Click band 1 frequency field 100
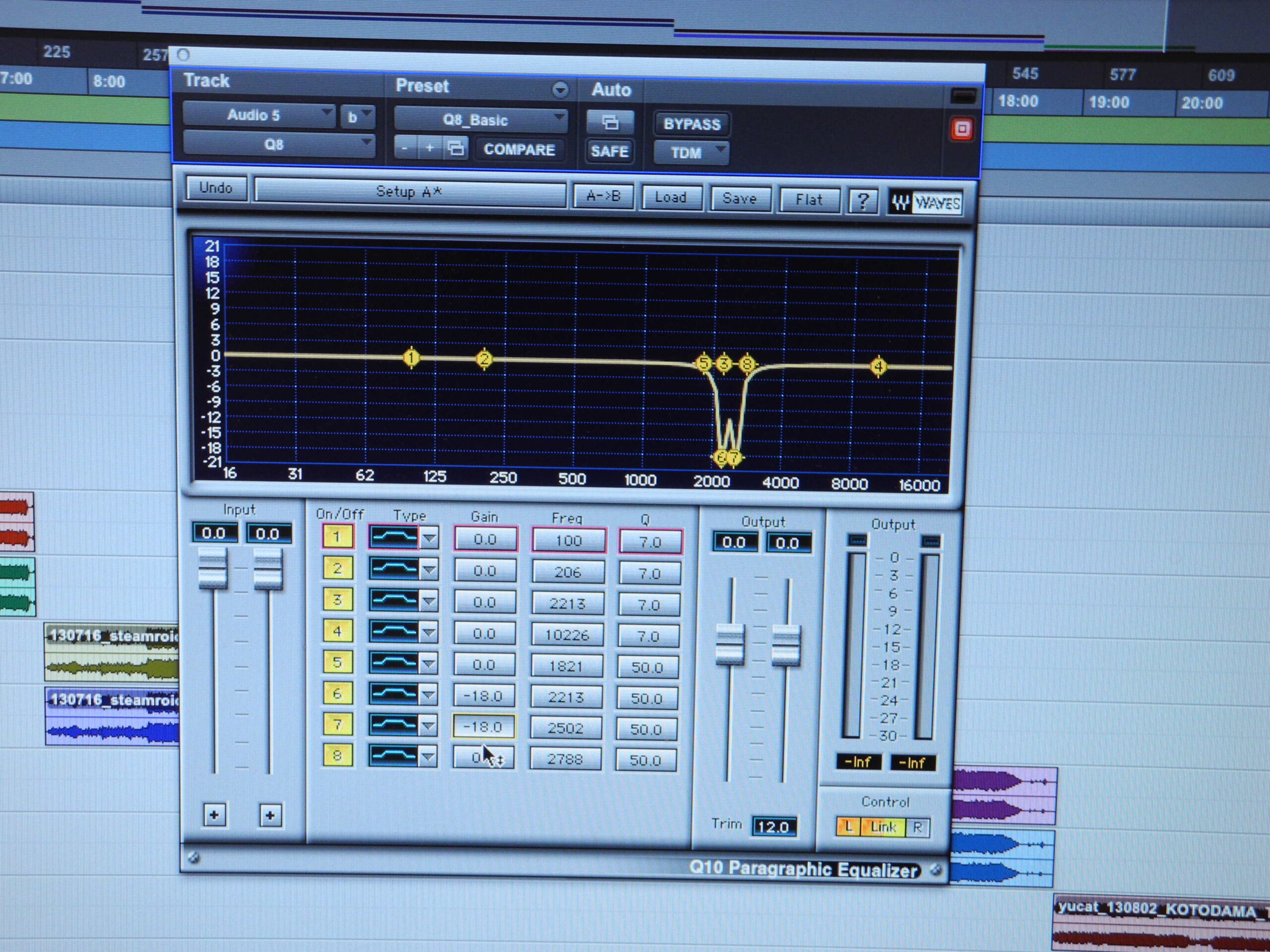The image size is (1270, 952). (569, 540)
